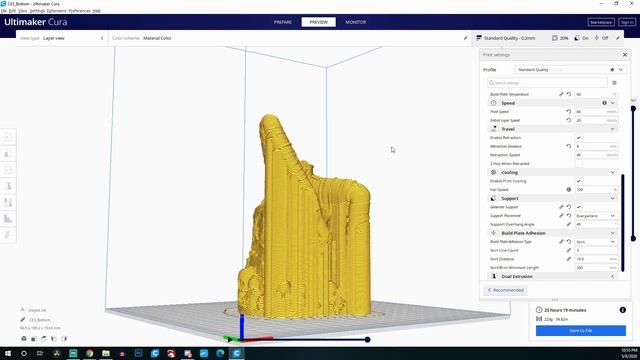
Task: Click the Search settings field
Action: coord(547,83)
